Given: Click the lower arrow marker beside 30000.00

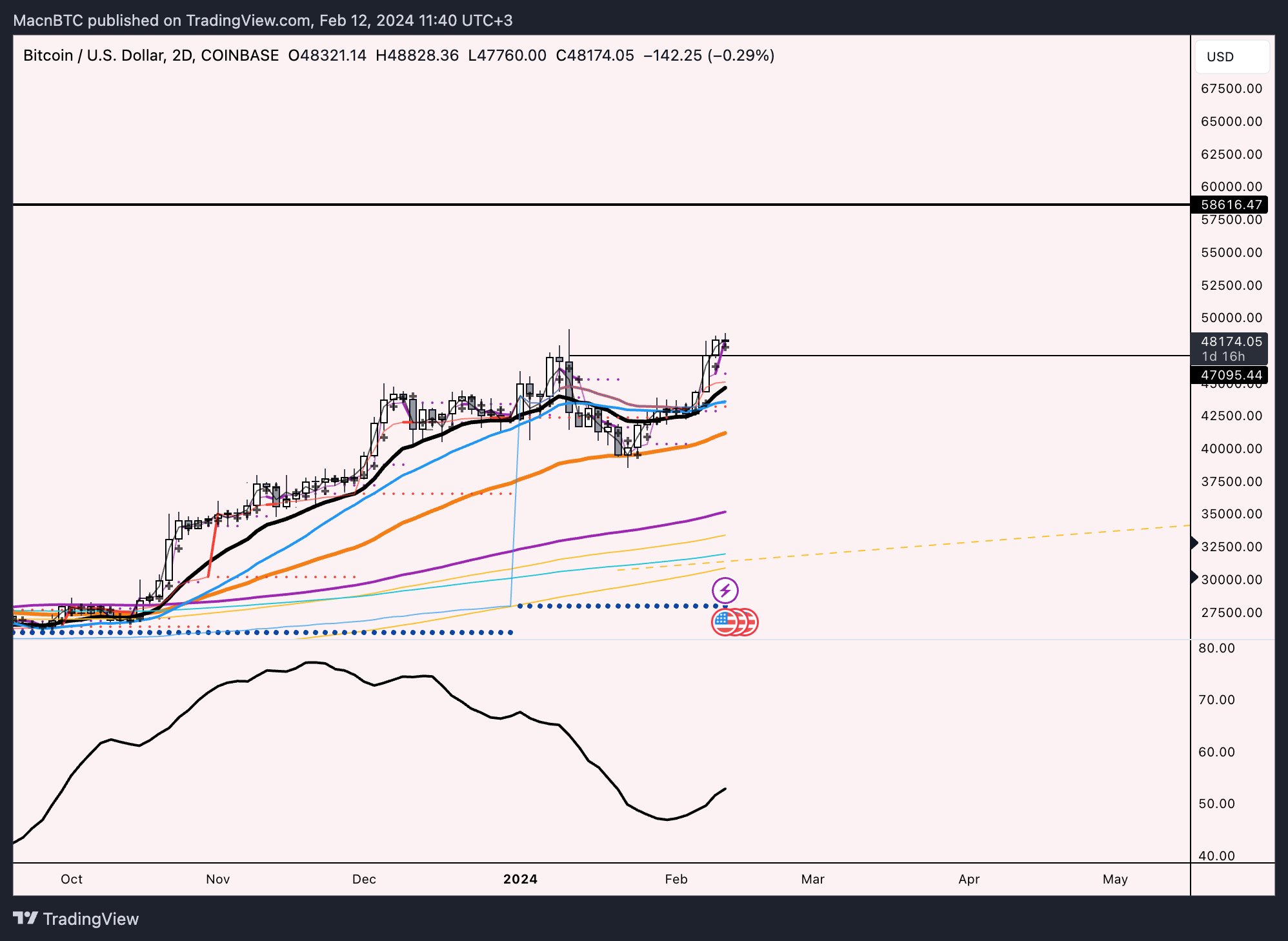Looking at the screenshot, I should [x=1194, y=577].
